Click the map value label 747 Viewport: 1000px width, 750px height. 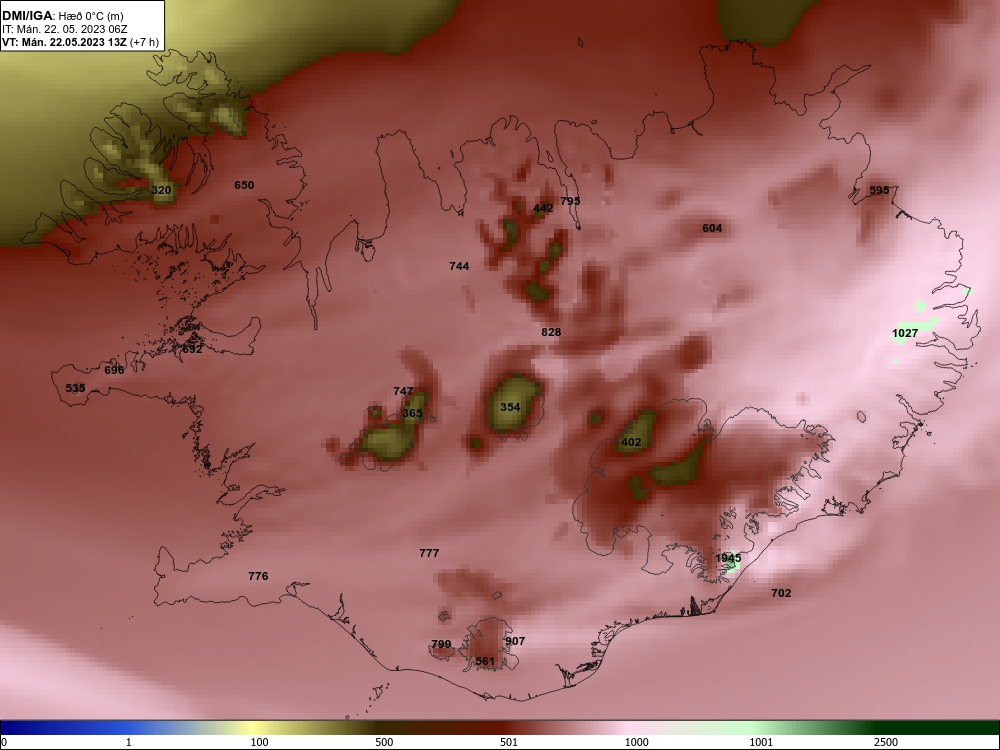(x=403, y=391)
